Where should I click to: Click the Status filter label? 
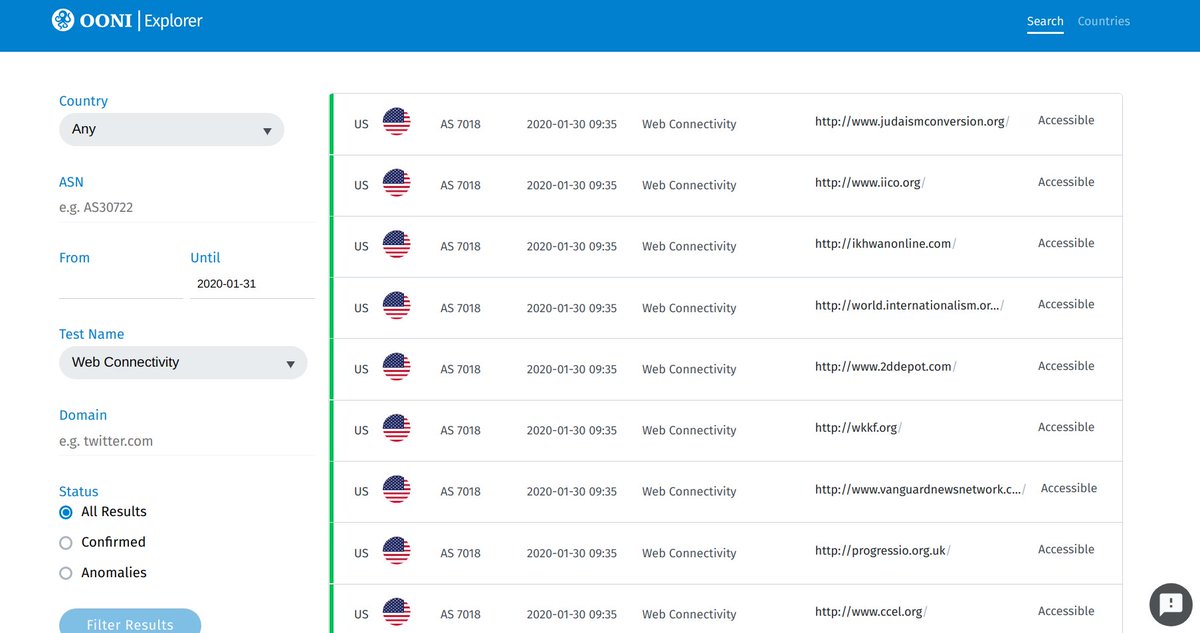79,491
